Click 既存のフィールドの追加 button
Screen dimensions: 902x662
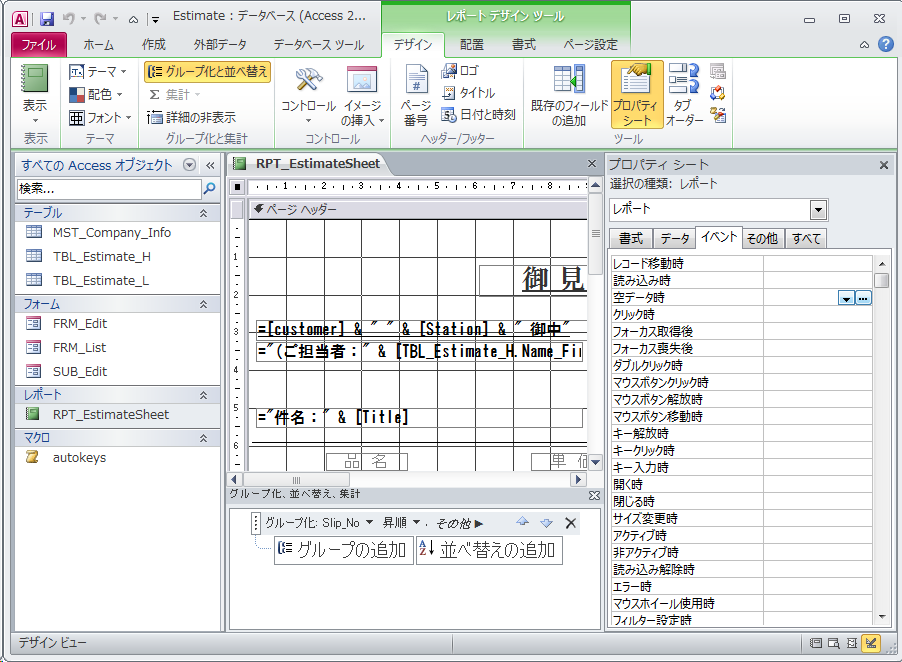(568, 95)
